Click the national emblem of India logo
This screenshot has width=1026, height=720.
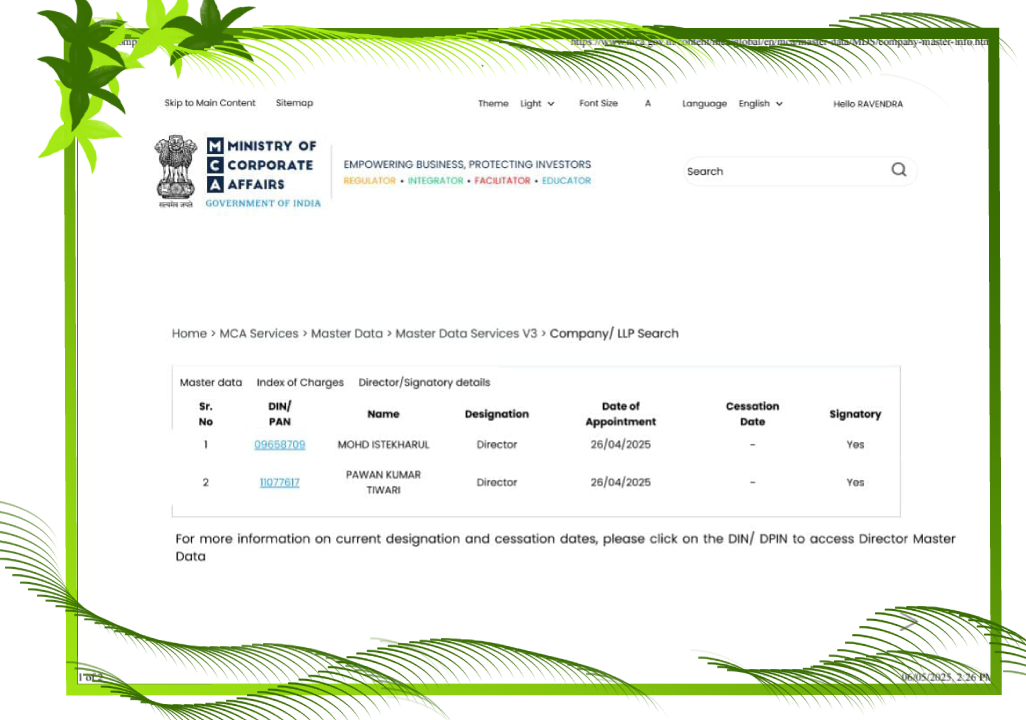(175, 170)
